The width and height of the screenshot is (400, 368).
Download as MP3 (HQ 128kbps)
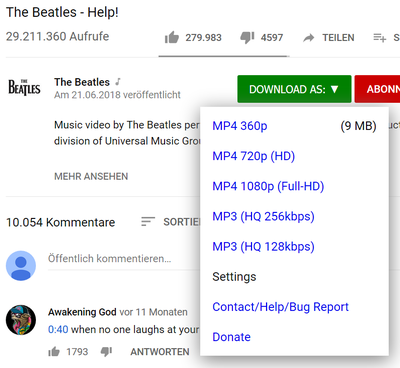coord(263,247)
